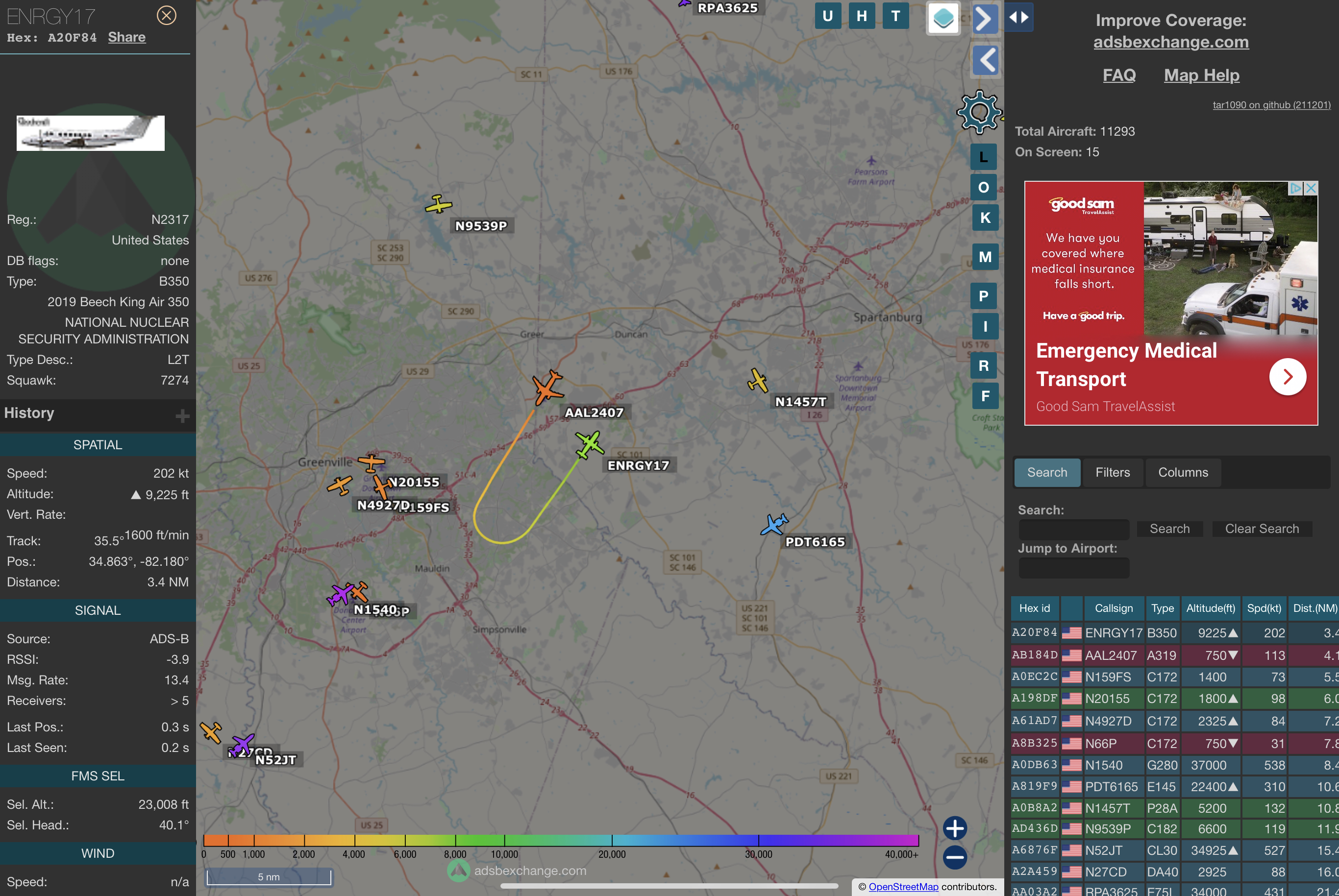Toggle the M map option button
The image size is (1339, 896).
pyautogui.click(x=985, y=257)
